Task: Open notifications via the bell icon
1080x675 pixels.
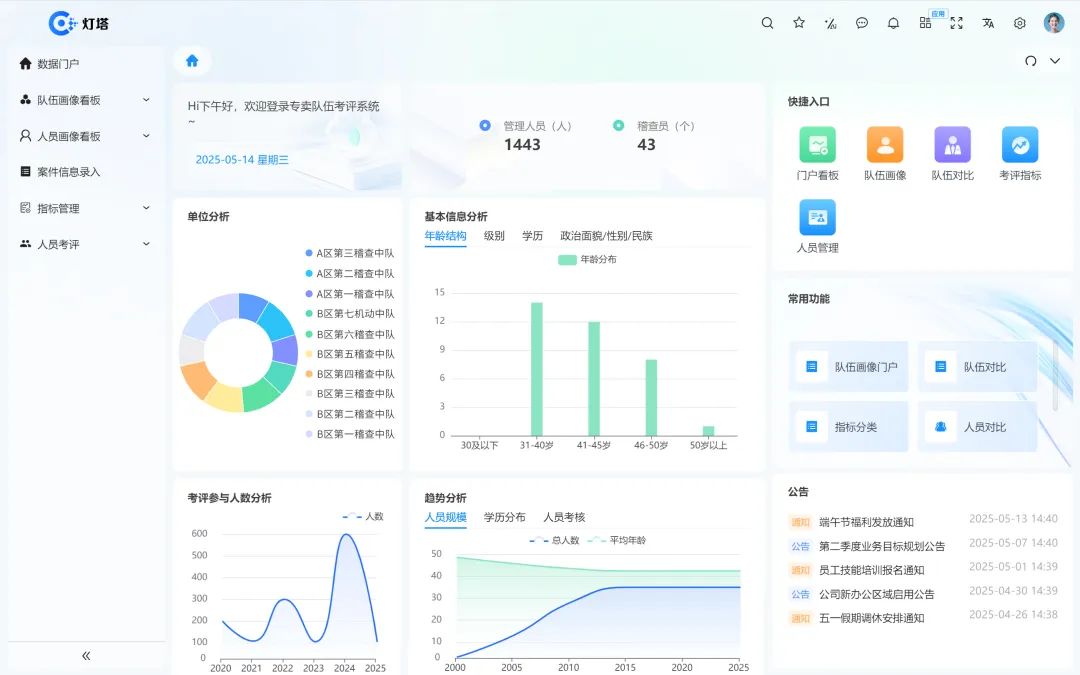Action: click(x=893, y=22)
